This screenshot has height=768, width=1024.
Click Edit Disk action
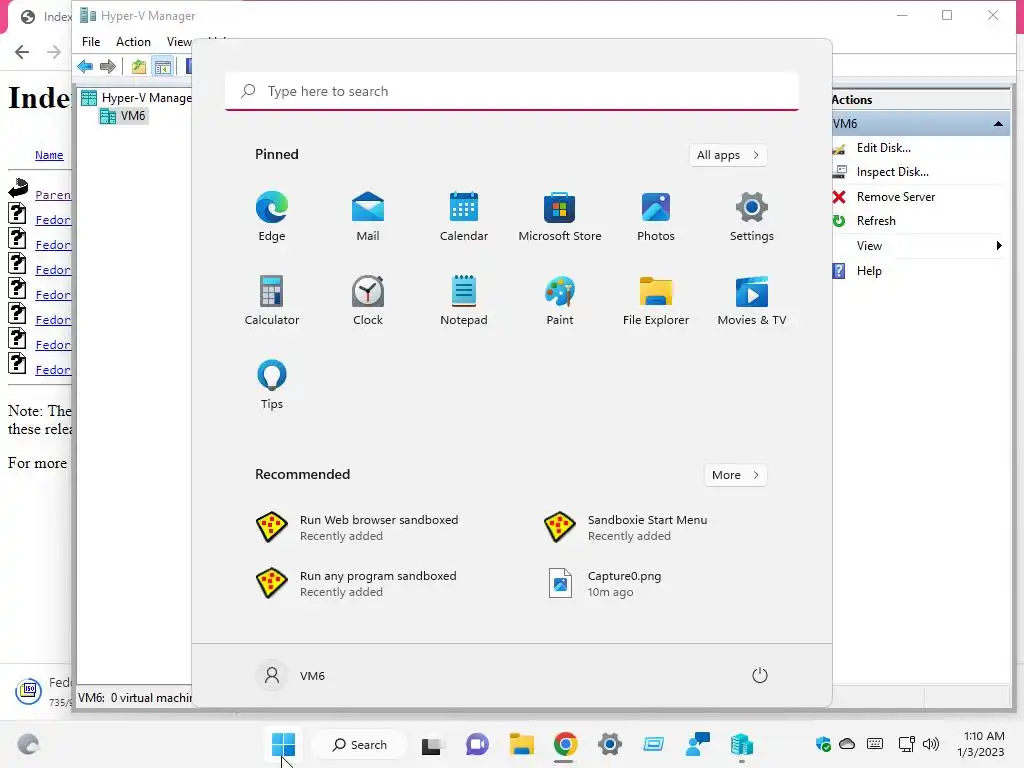click(883, 148)
